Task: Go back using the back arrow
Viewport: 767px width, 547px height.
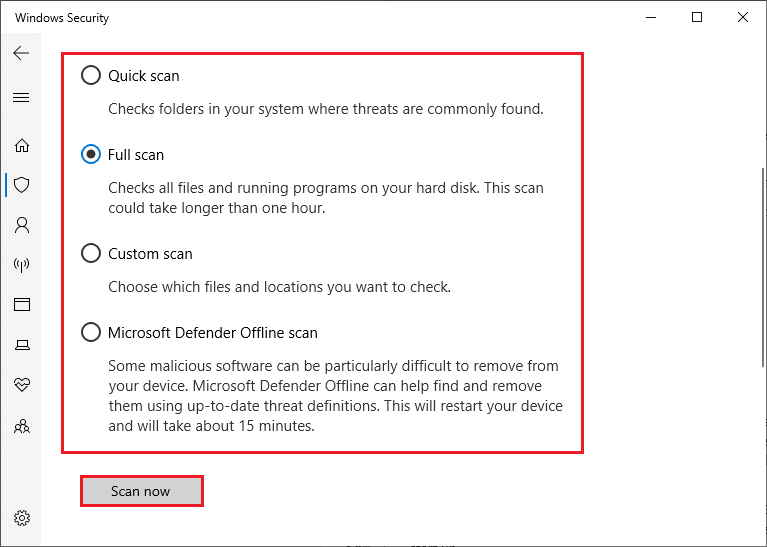Action: coord(22,53)
